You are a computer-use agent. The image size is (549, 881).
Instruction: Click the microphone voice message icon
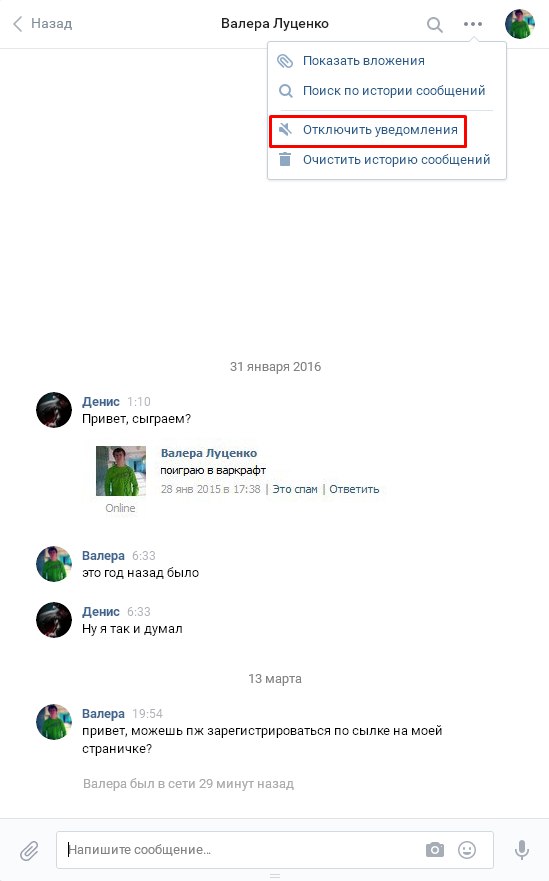pyautogui.click(x=522, y=850)
